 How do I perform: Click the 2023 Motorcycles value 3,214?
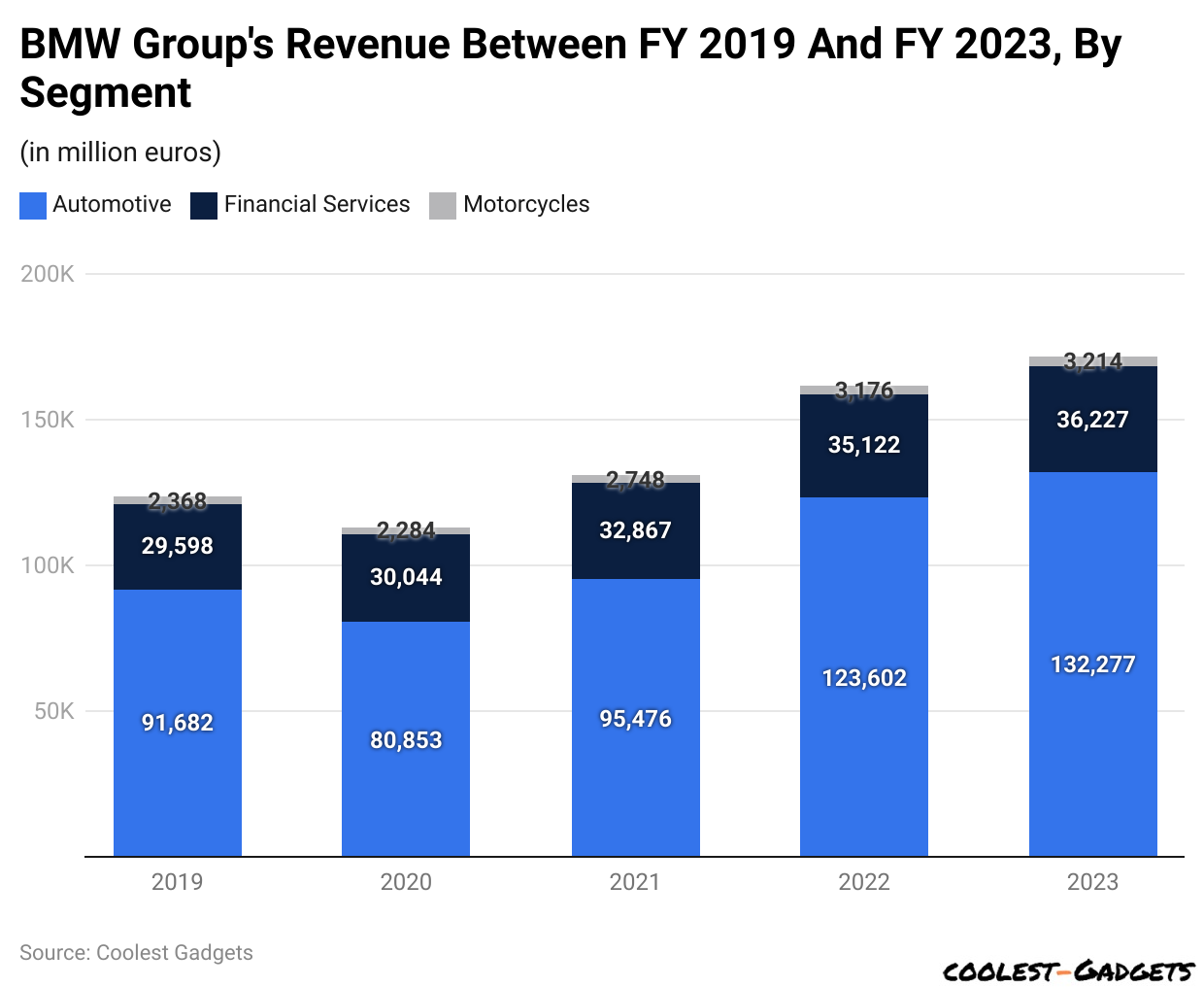(1093, 361)
